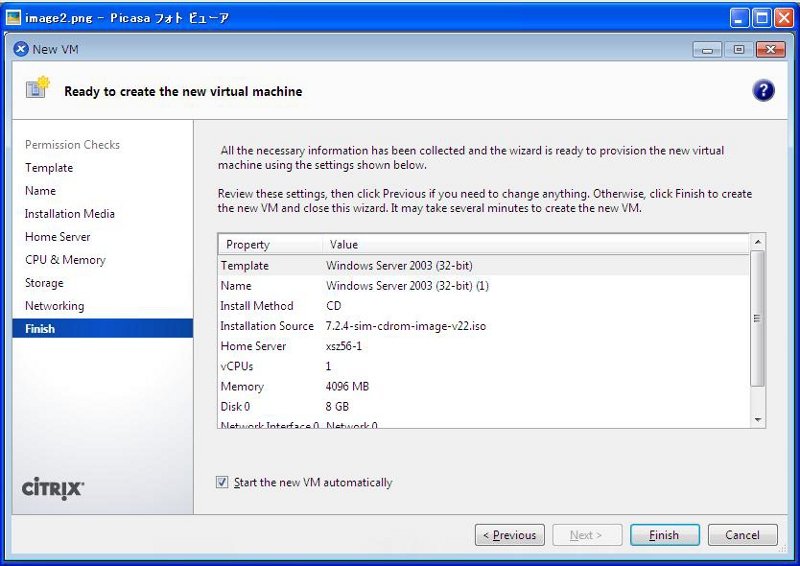Image resolution: width=800 pixels, height=566 pixels.
Task: Open the Template step in sidebar
Action: tap(49, 167)
